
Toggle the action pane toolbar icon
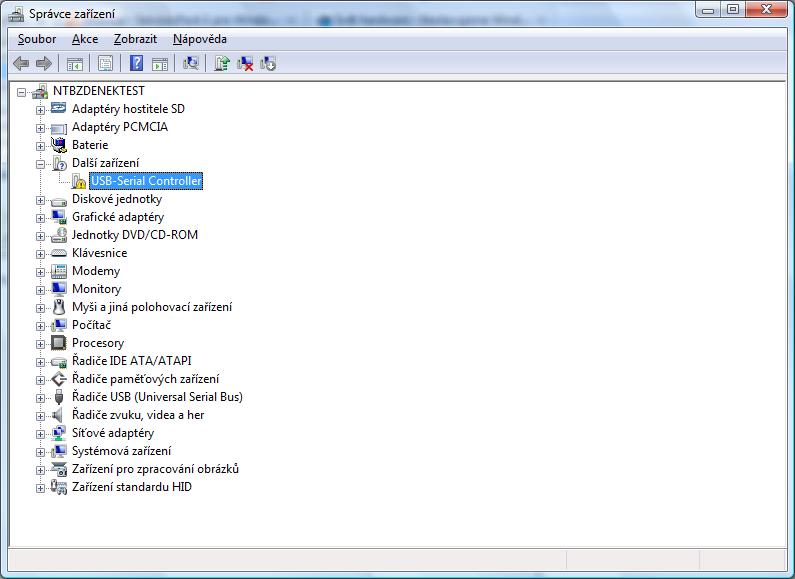tap(160, 64)
